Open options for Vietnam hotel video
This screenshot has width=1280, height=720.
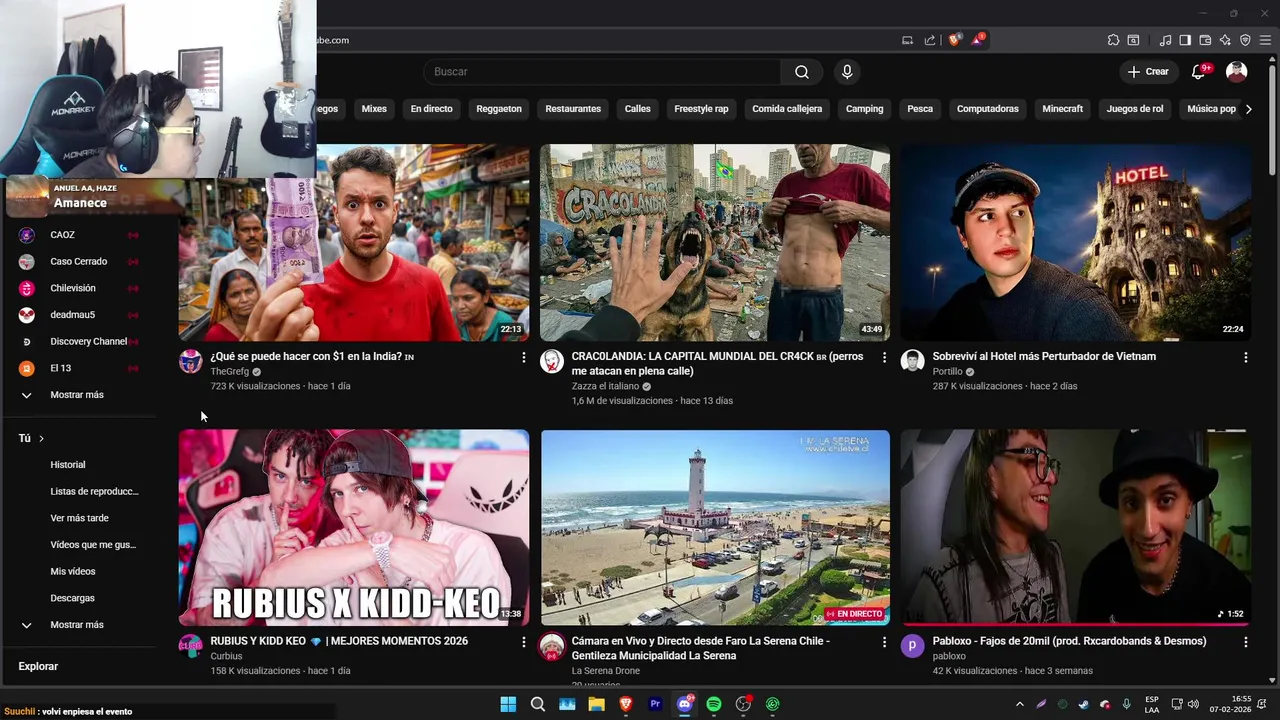(1245, 357)
